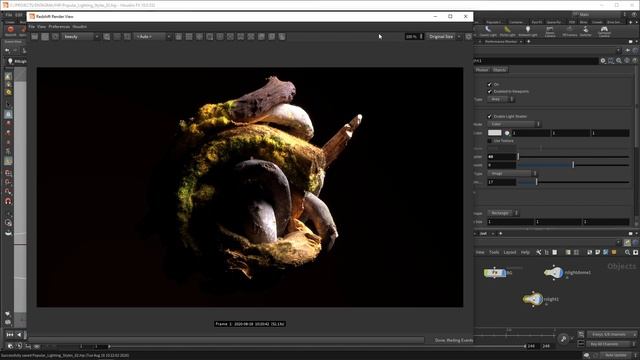Open Houdini main File menu
This screenshot has width=640, height=360.
point(9,15)
